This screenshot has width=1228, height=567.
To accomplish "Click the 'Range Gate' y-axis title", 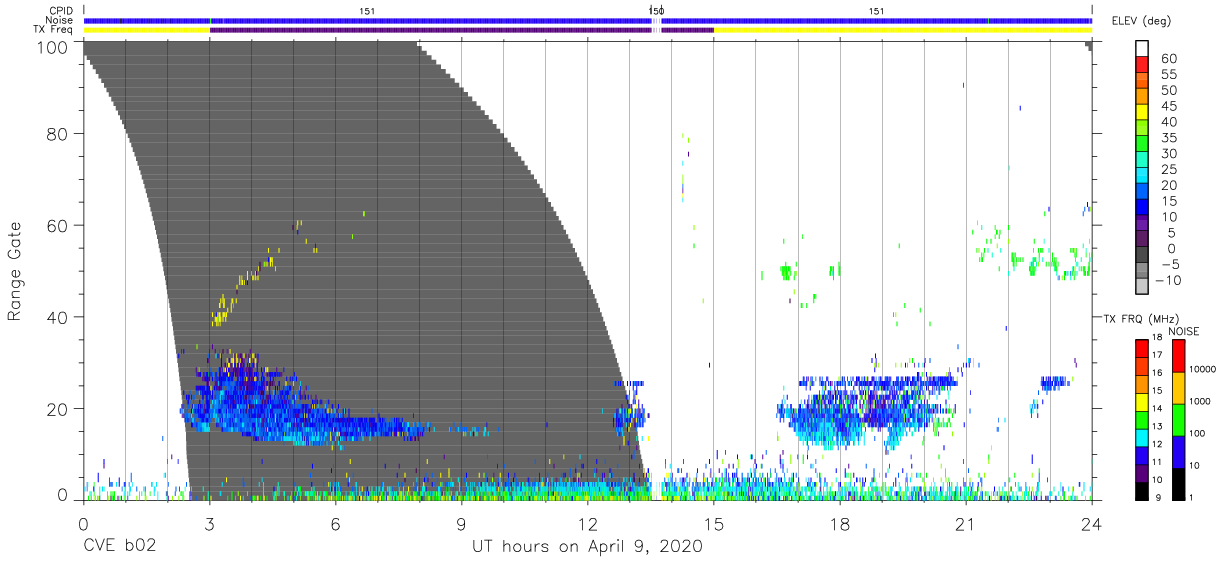I will tap(15, 271).
